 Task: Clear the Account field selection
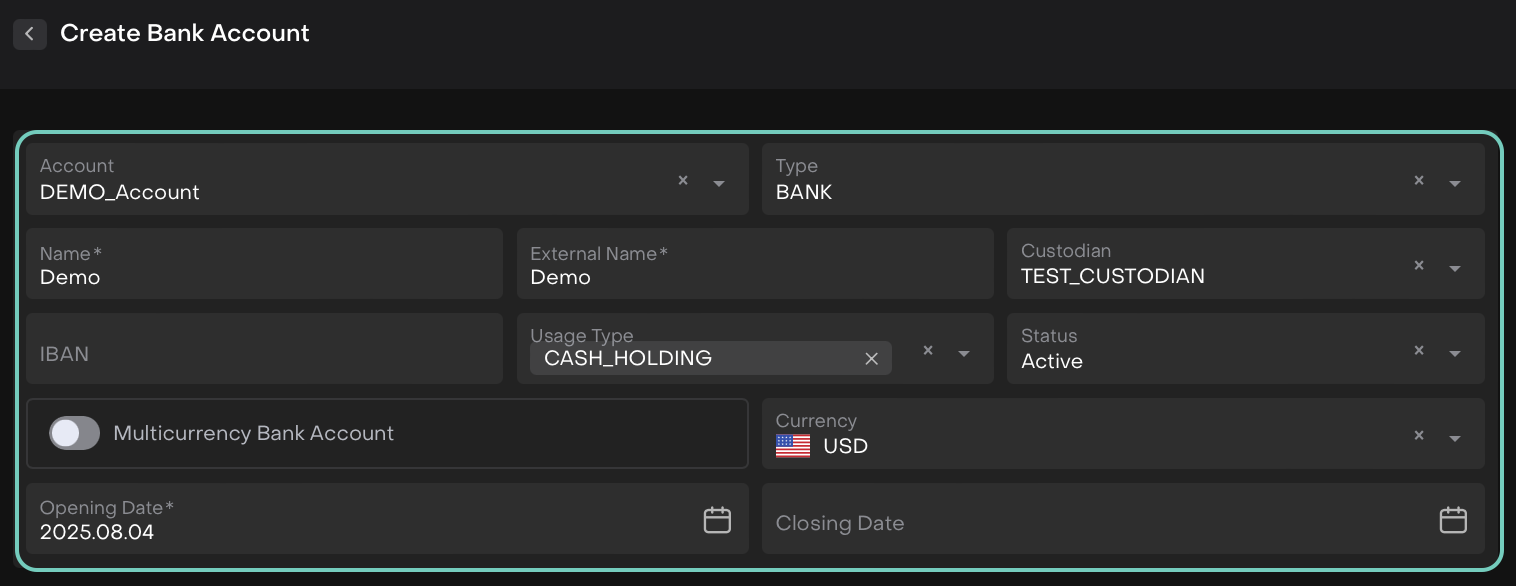click(x=683, y=181)
